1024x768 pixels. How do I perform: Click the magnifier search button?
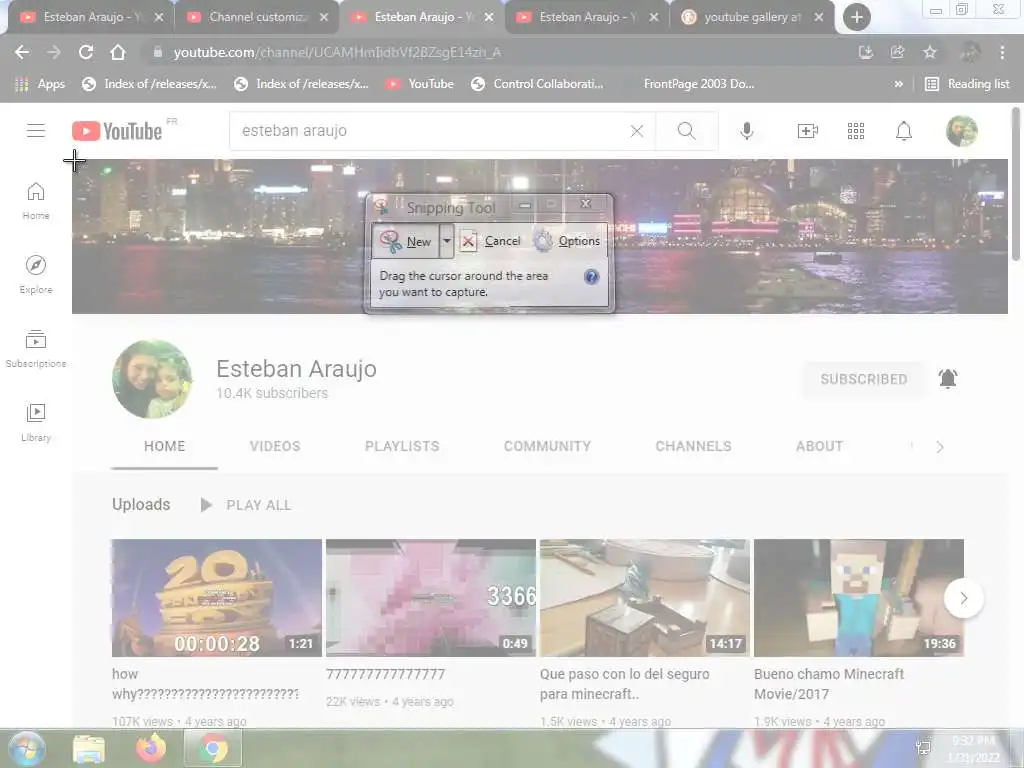click(x=686, y=131)
